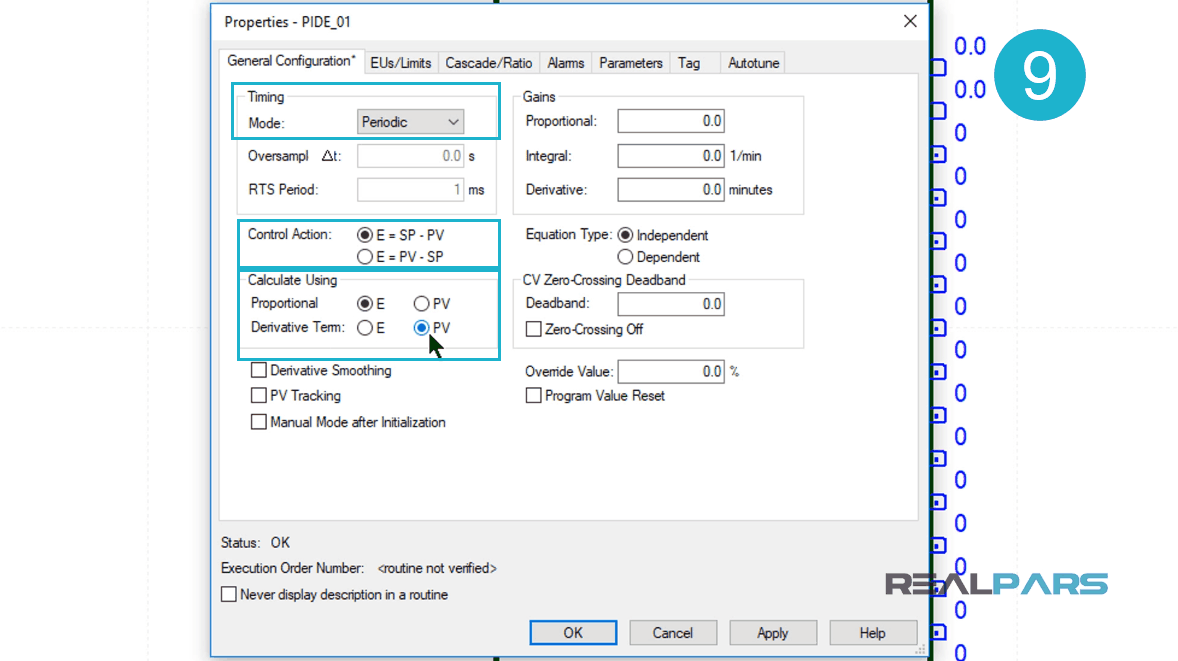
Task: Choose Independent equation type
Action: pyautogui.click(x=625, y=235)
